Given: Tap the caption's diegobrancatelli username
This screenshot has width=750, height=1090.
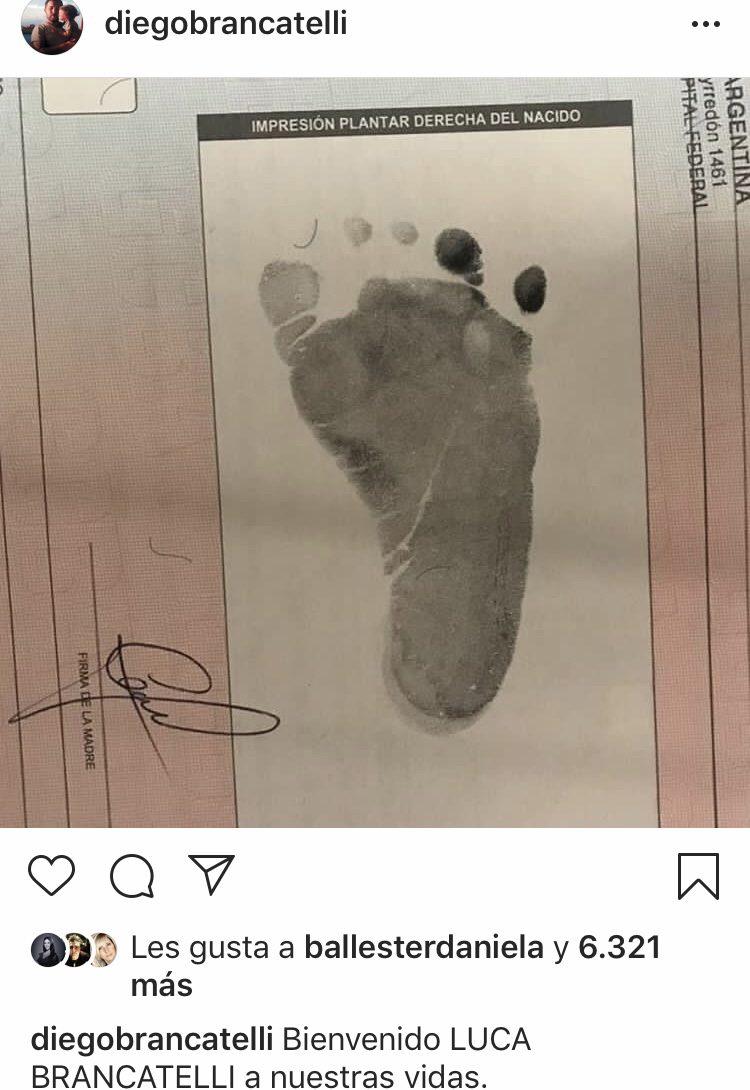Looking at the screenshot, I should click(x=152, y=1040).
